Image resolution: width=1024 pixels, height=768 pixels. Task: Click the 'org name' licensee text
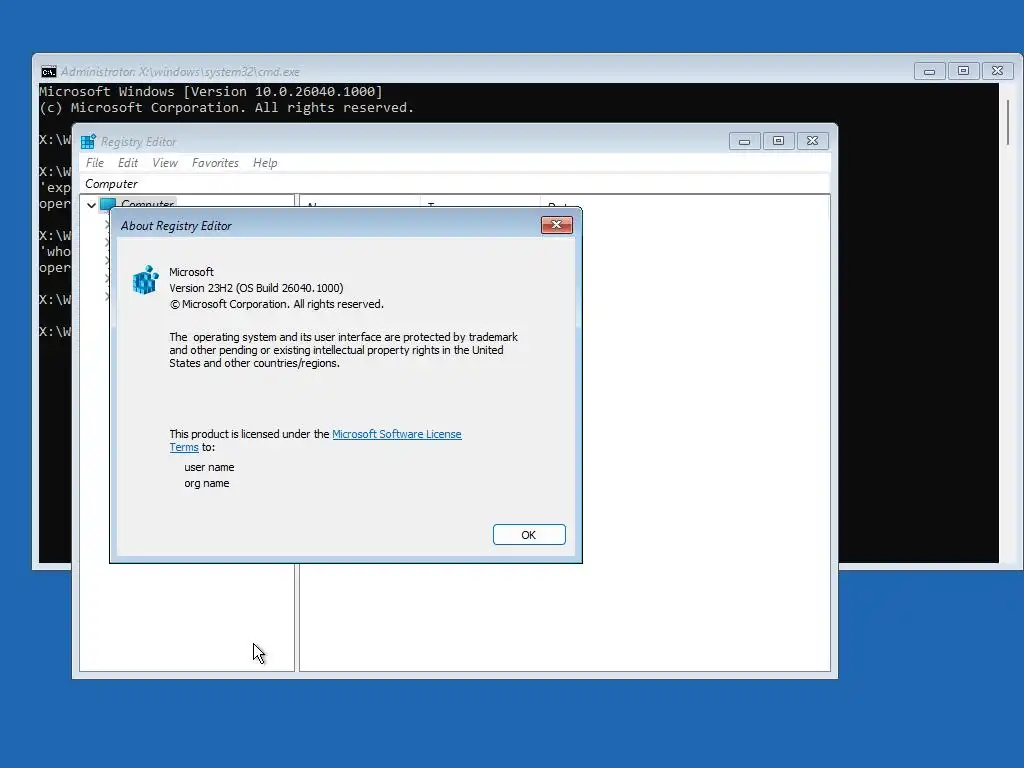206,484
